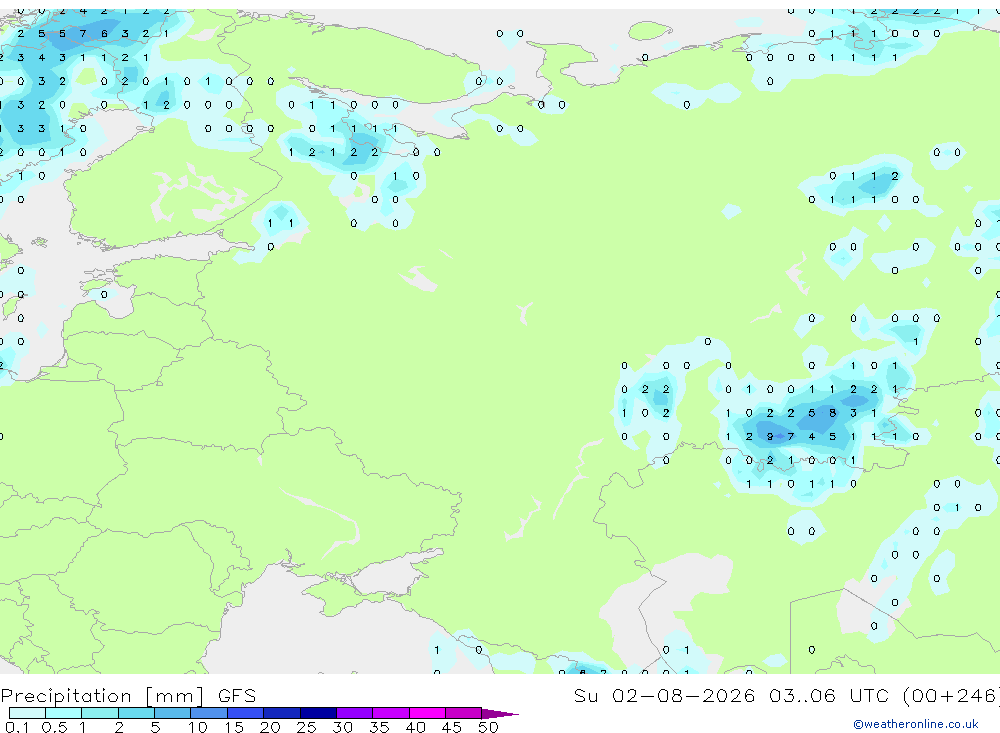Click the '50' legend scale label

pos(488,727)
